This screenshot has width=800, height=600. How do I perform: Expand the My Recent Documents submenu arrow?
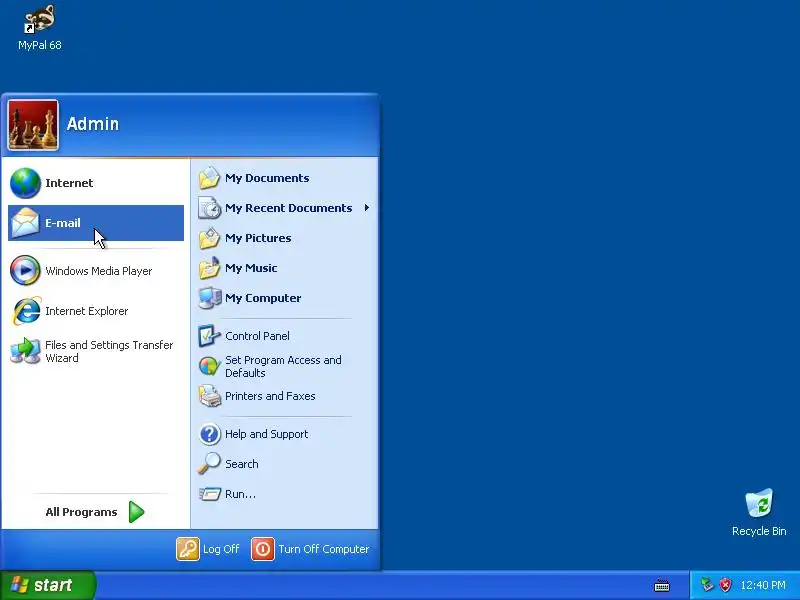click(366, 208)
